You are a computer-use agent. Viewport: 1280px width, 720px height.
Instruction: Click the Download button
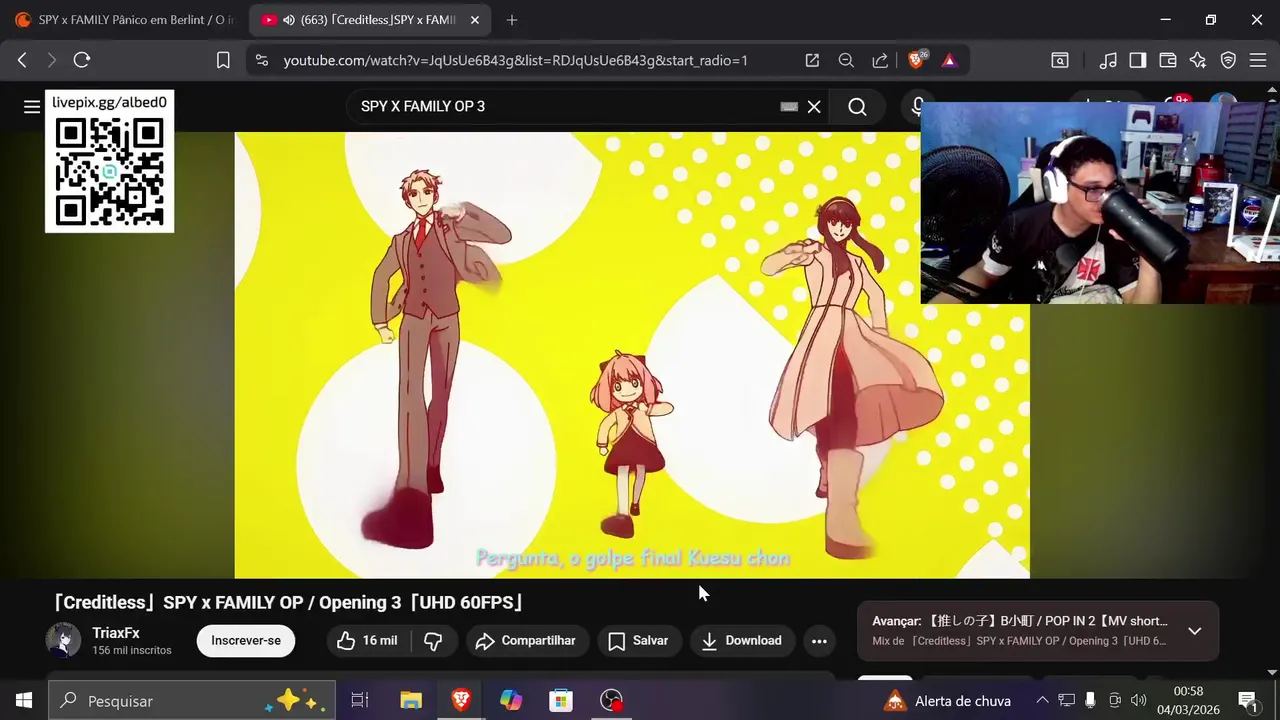point(742,640)
